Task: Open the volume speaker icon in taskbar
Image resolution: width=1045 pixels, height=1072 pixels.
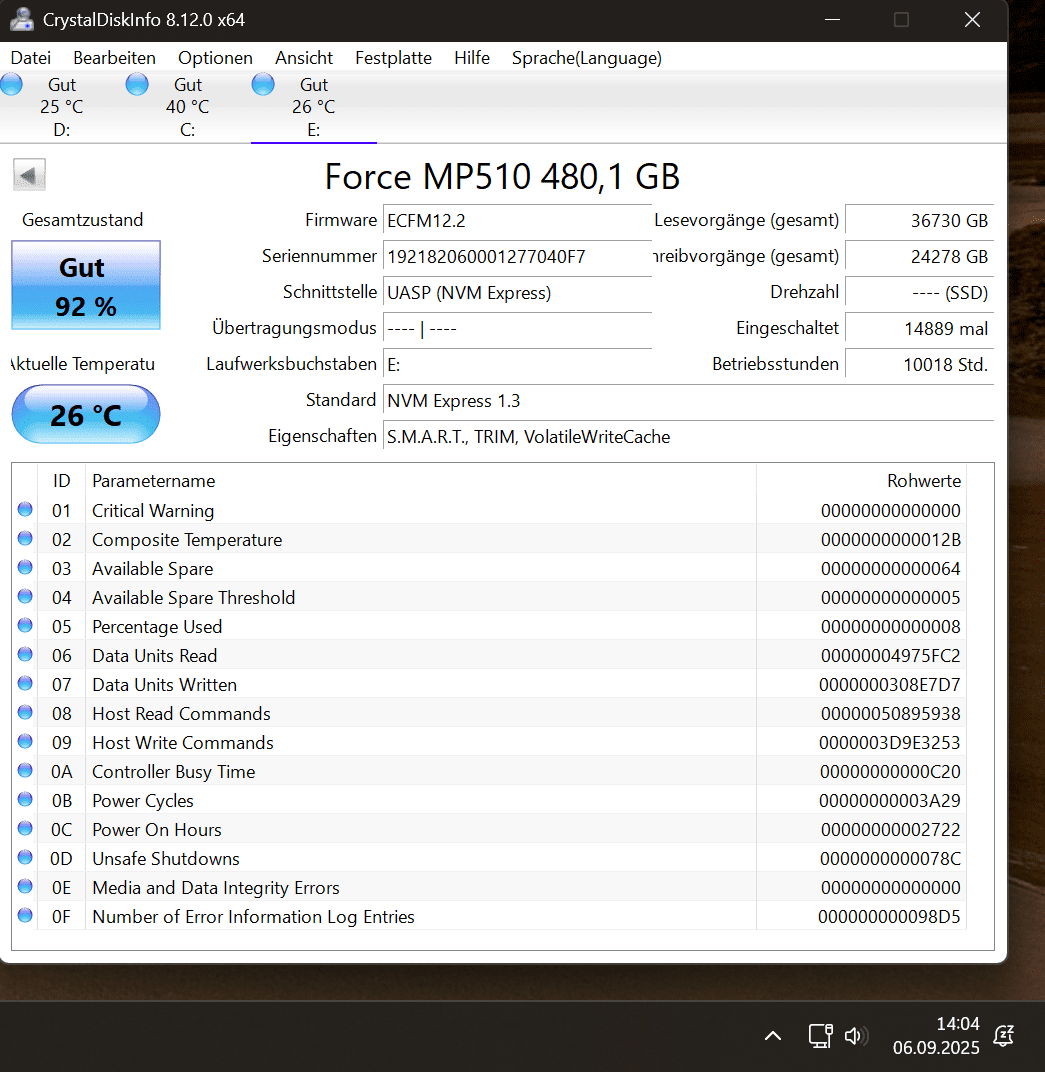Action: tap(856, 1036)
